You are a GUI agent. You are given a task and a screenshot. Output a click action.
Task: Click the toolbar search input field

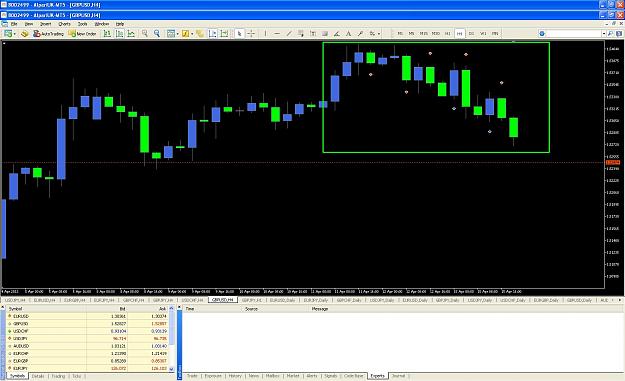pyautogui.click(x=572, y=34)
